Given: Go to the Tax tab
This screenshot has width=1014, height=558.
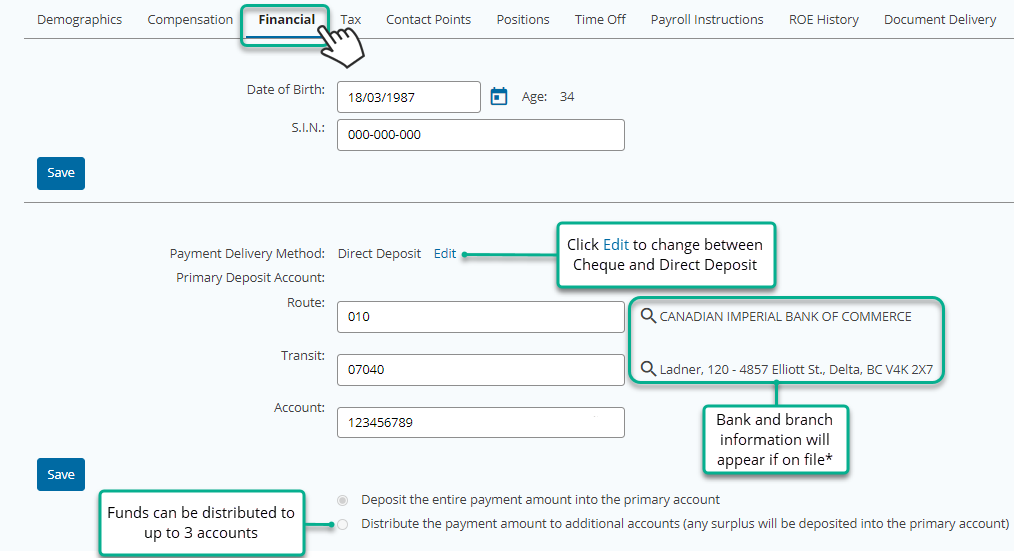Looking at the screenshot, I should click(351, 19).
